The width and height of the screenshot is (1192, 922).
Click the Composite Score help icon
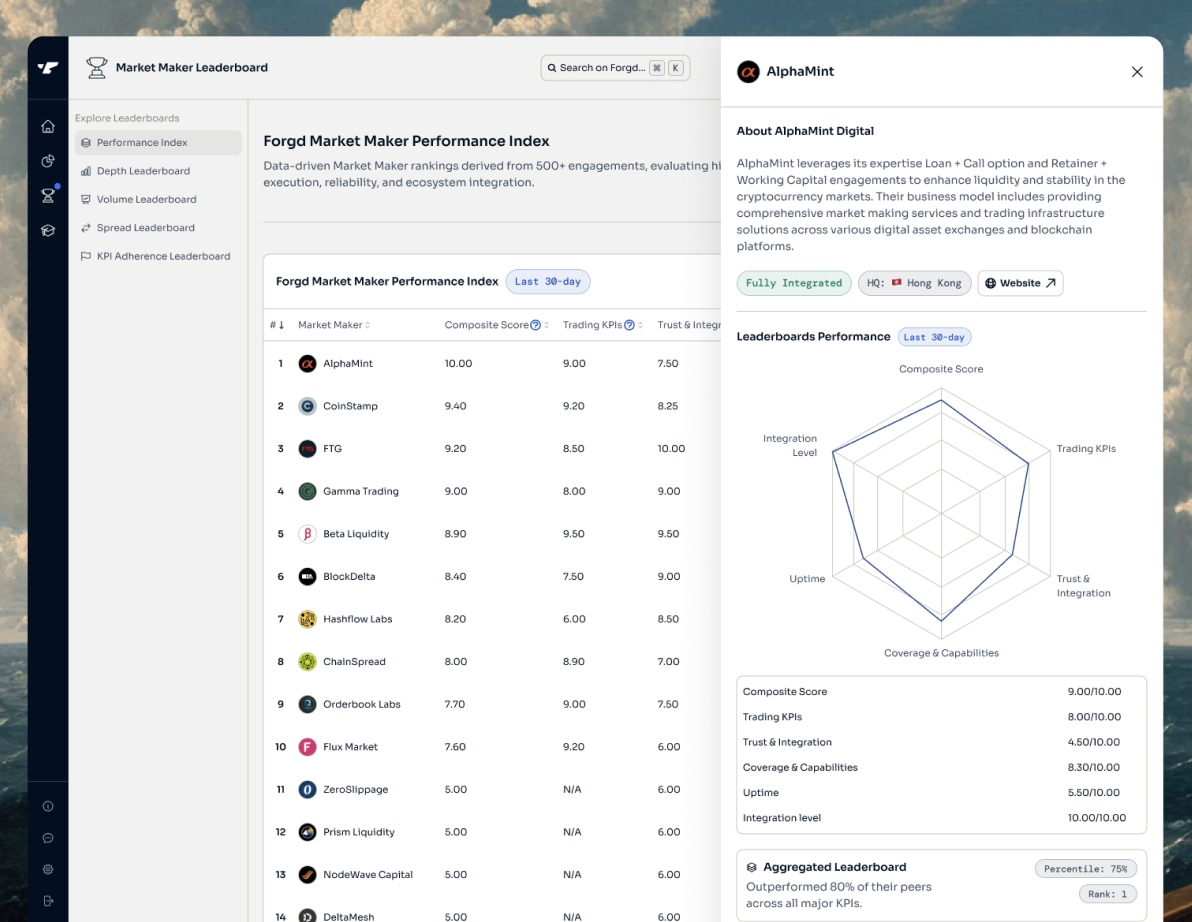(x=535, y=325)
